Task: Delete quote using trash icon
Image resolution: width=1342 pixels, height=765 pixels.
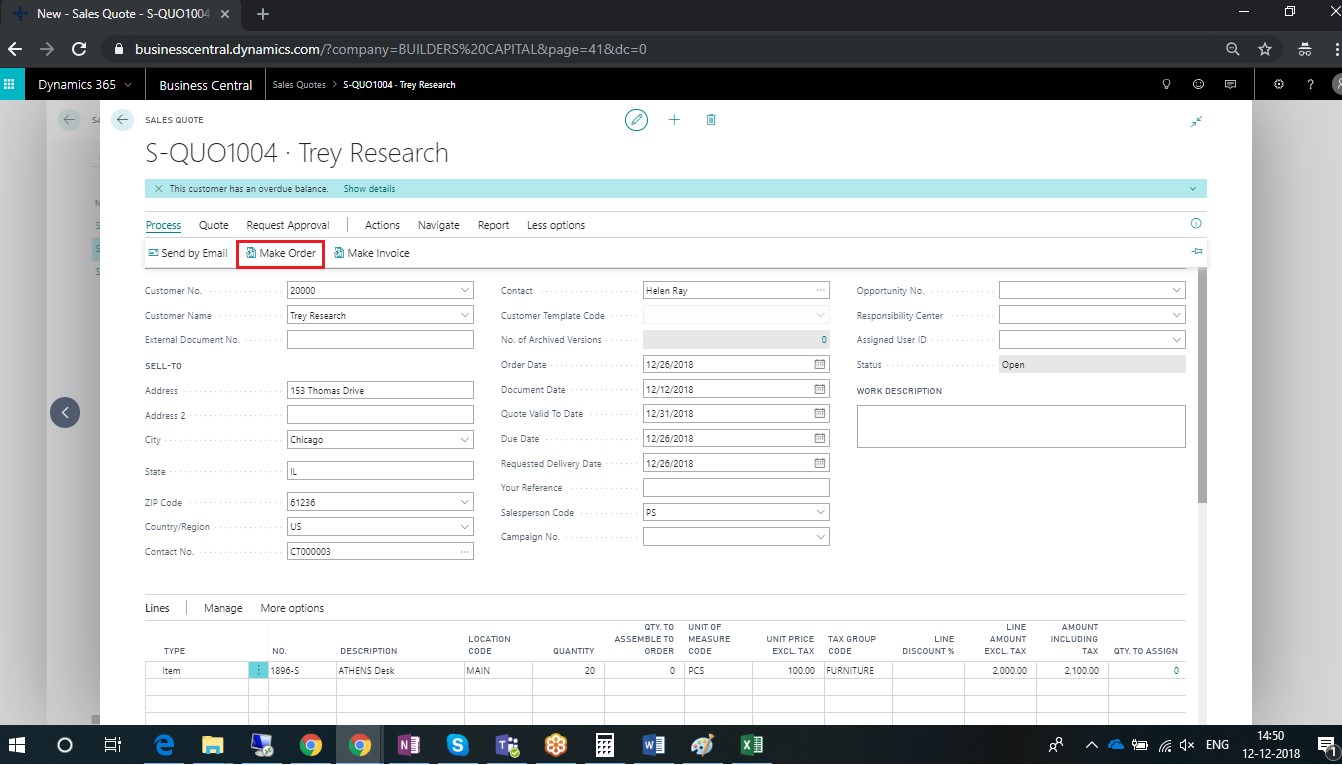Action: [x=711, y=120]
